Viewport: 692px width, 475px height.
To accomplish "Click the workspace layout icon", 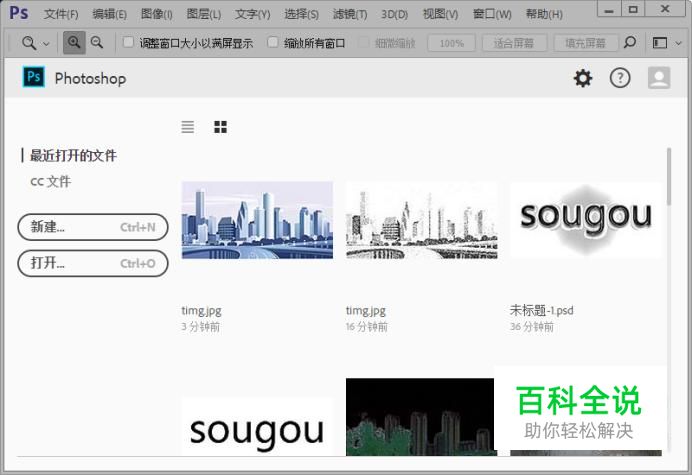I will [x=660, y=43].
